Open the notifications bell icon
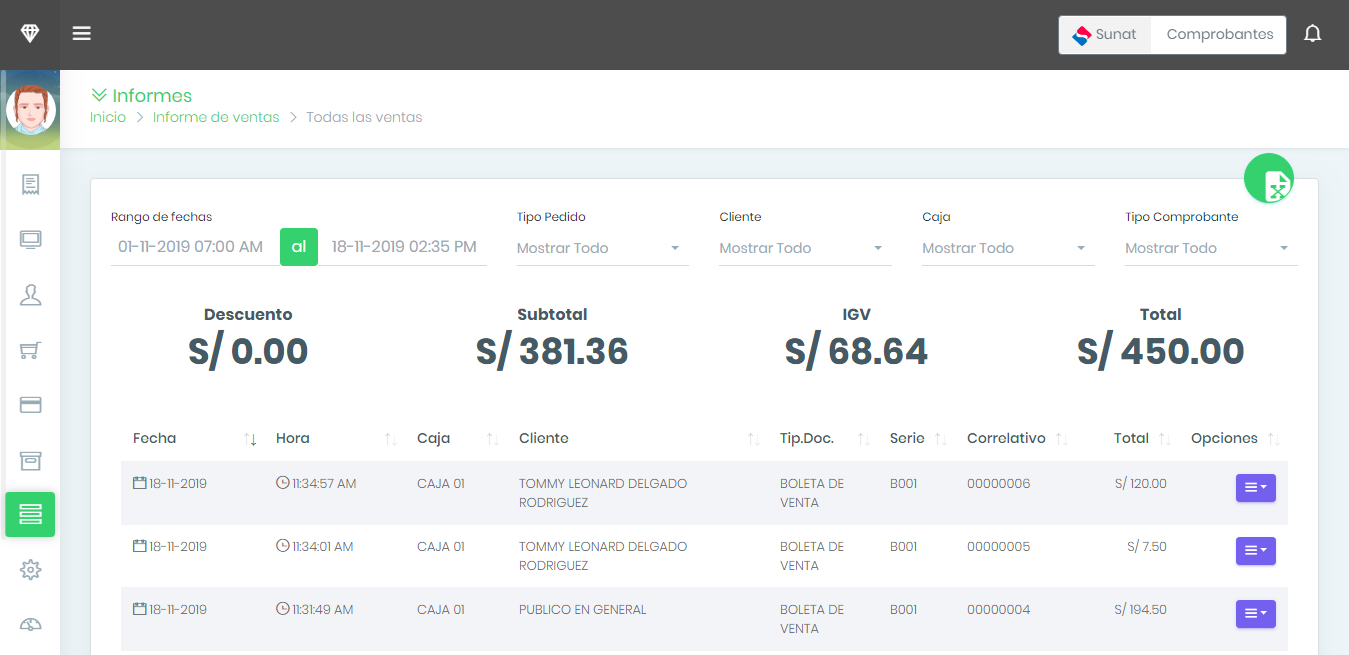Screen dimensions: 1349x655 pos(1312,34)
